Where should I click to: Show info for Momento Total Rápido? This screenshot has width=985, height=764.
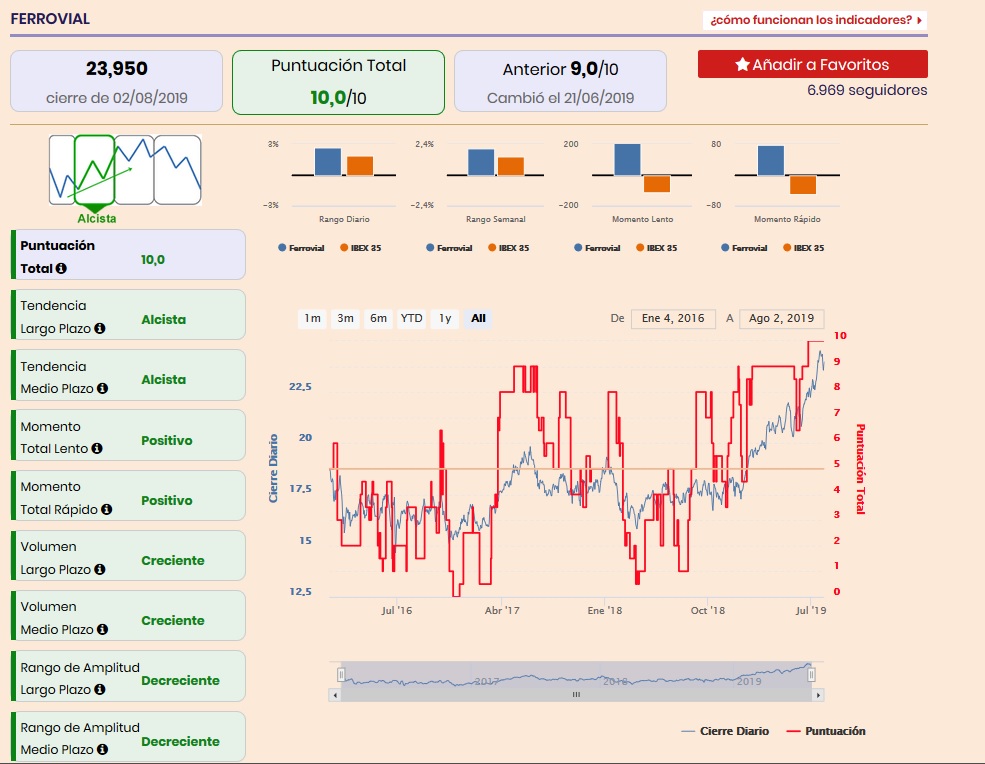(107, 510)
